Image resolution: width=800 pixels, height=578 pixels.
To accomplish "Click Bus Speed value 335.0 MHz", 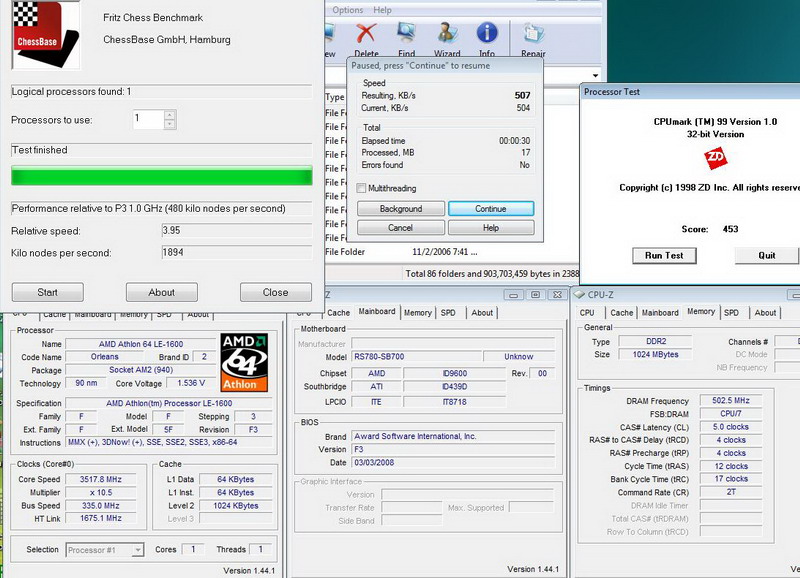I will pyautogui.click(x=101, y=506).
